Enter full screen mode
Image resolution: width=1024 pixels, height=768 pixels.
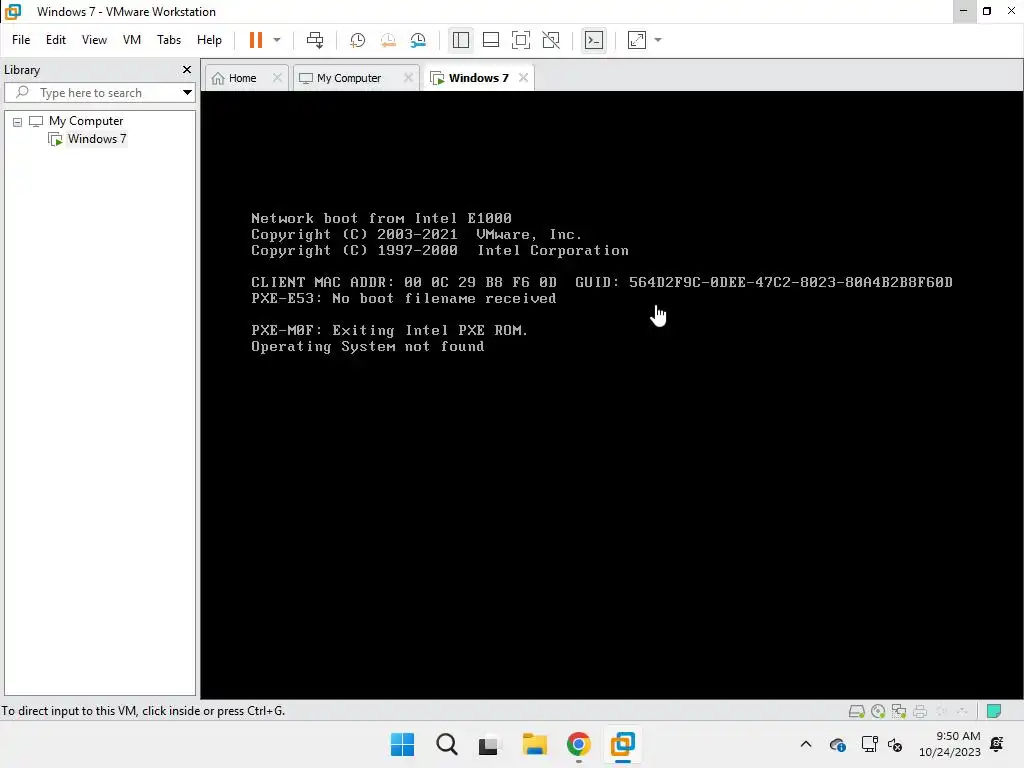click(x=520, y=40)
